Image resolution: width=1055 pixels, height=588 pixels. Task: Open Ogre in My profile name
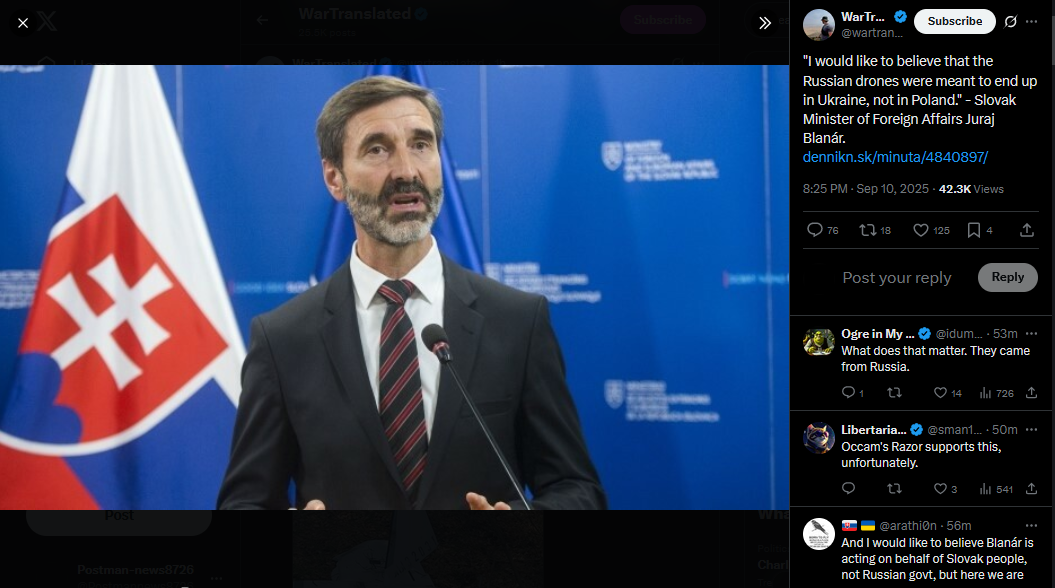[x=877, y=334]
